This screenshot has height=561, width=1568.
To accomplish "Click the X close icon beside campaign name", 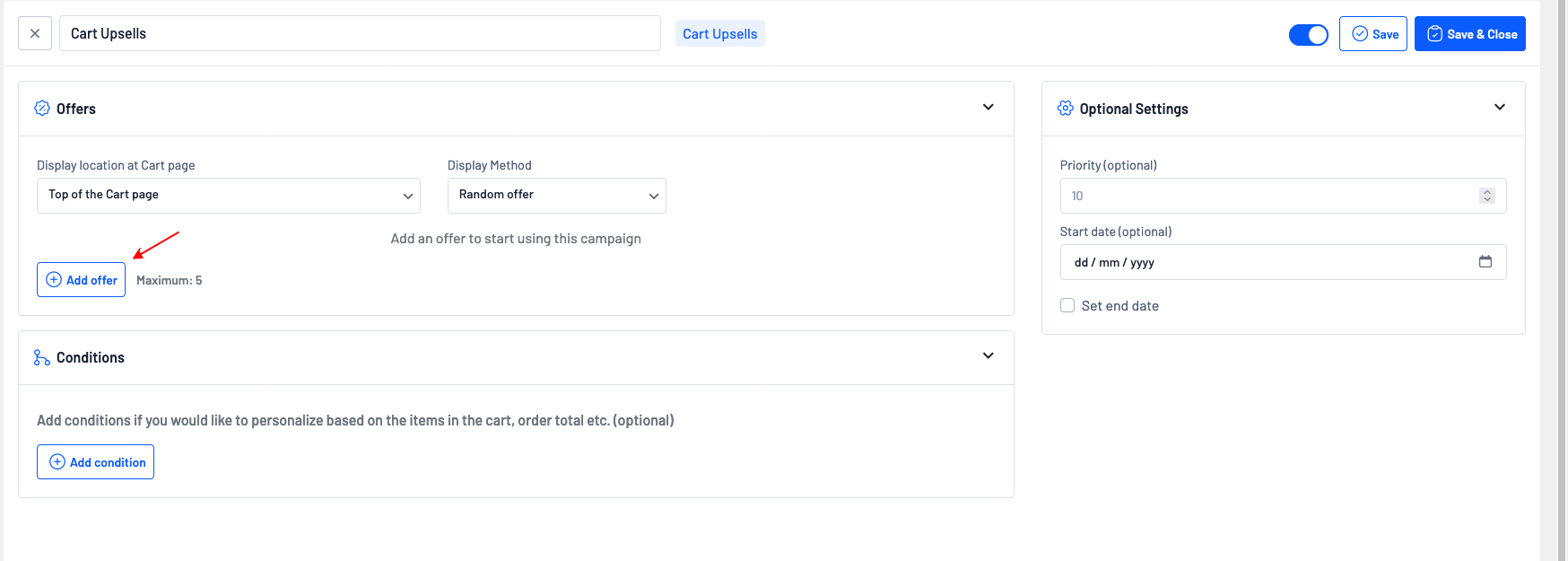I will (35, 34).
